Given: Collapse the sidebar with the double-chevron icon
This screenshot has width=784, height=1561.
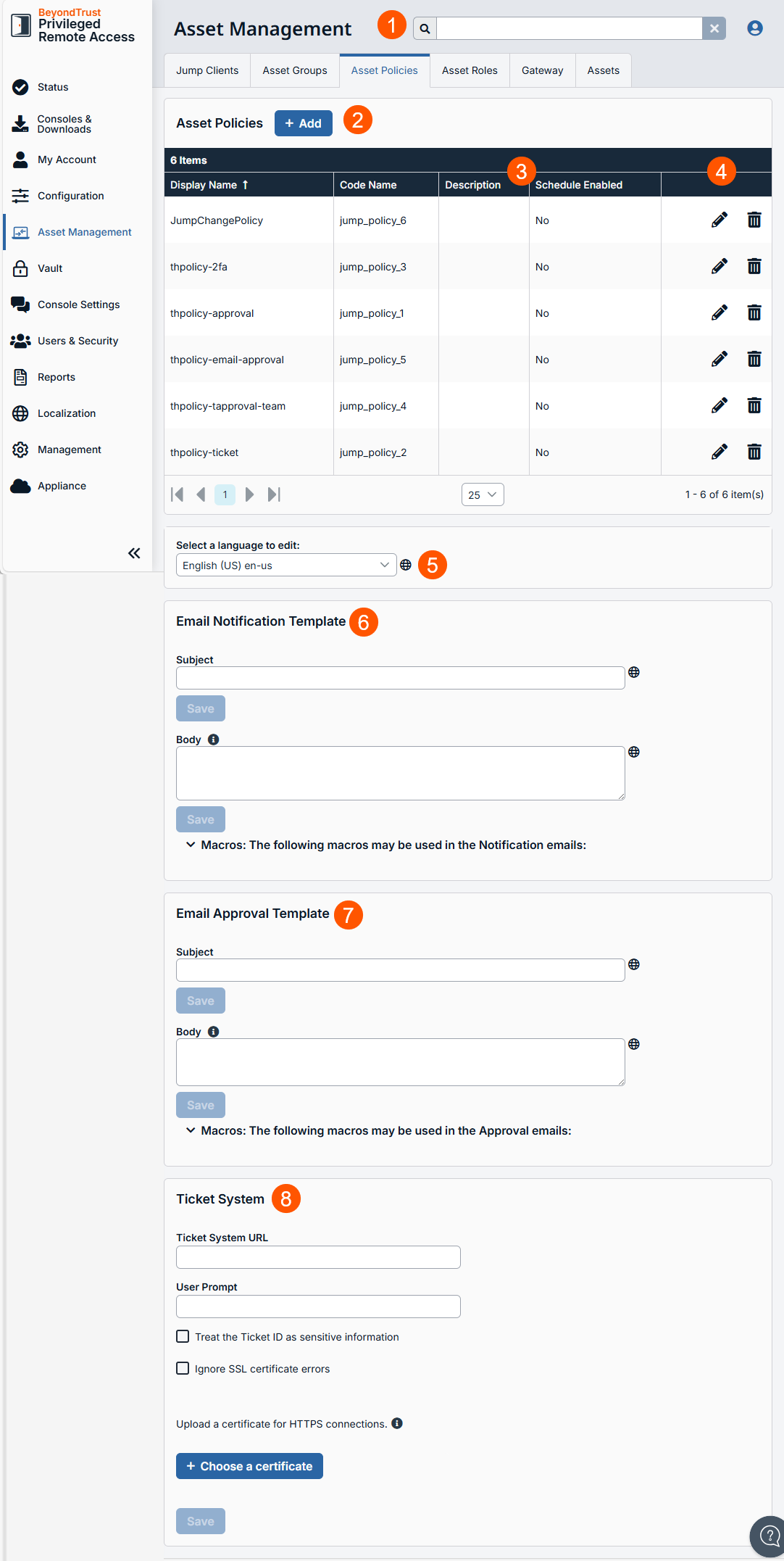Looking at the screenshot, I should [134, 552].
